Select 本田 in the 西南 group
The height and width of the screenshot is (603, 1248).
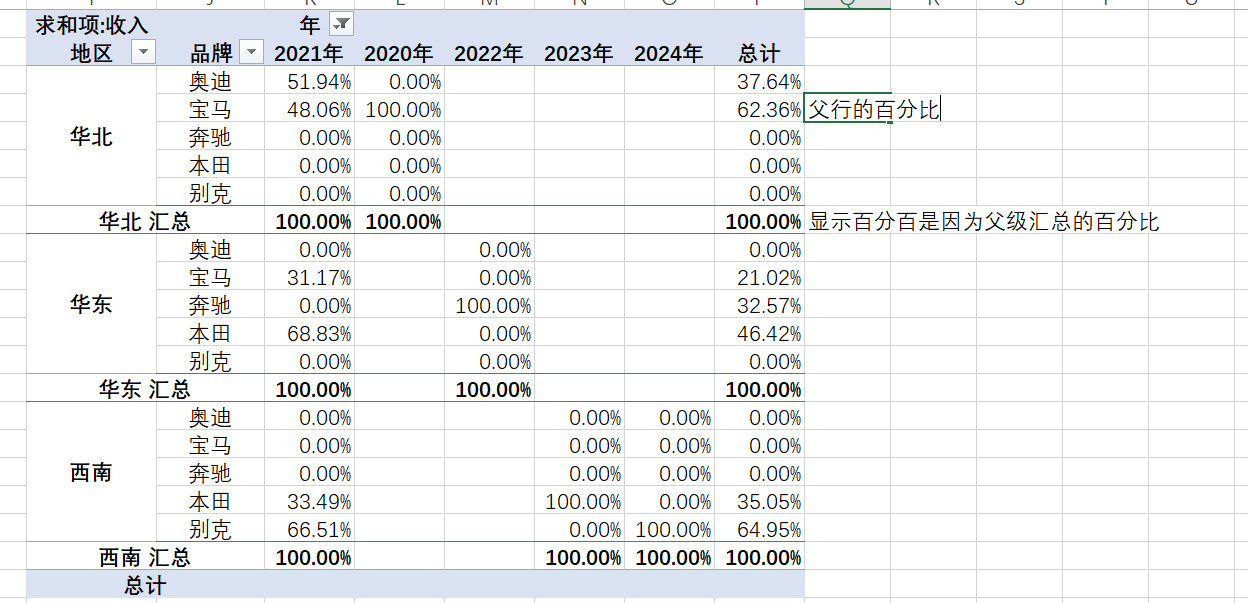(210, 501)
